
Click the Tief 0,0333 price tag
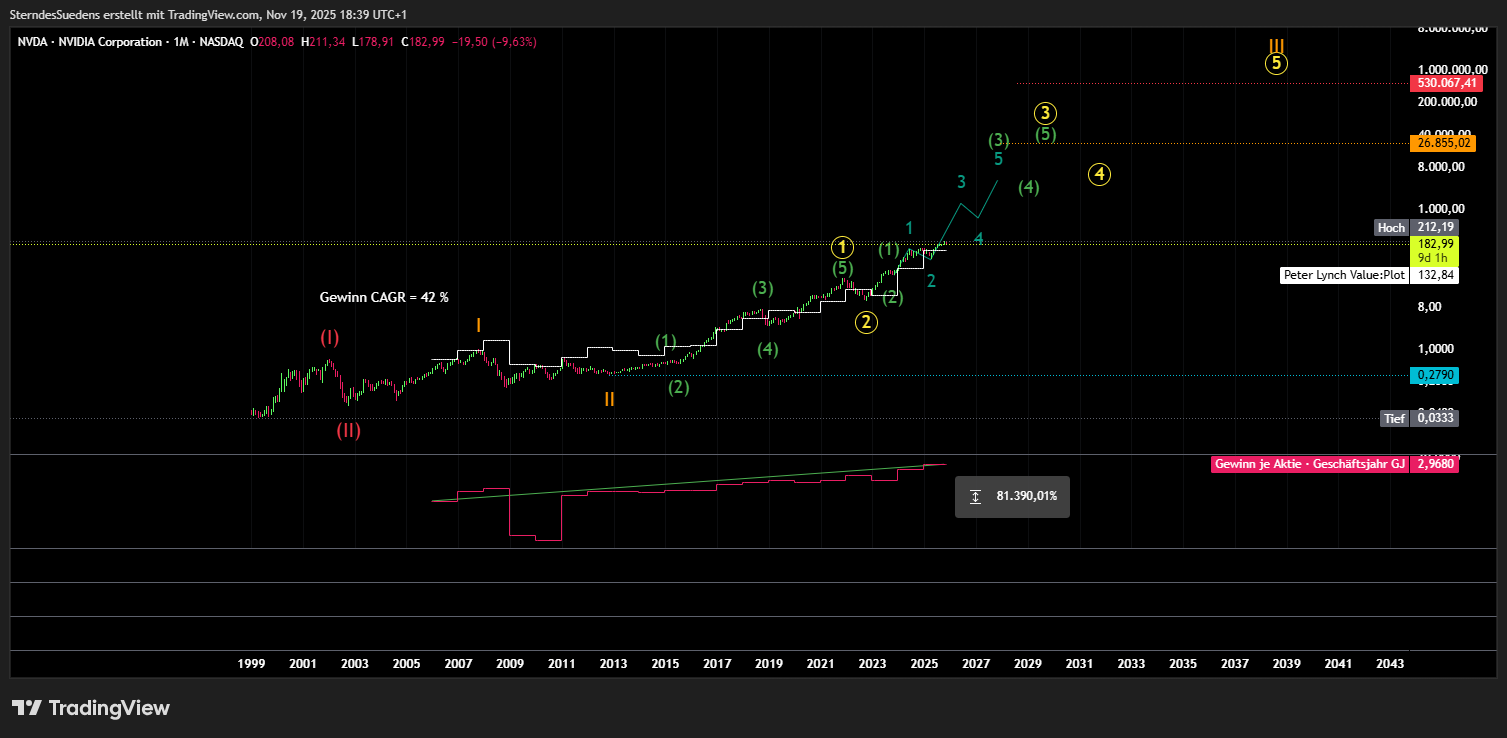pyautogui.click(x=1419, y=419)
